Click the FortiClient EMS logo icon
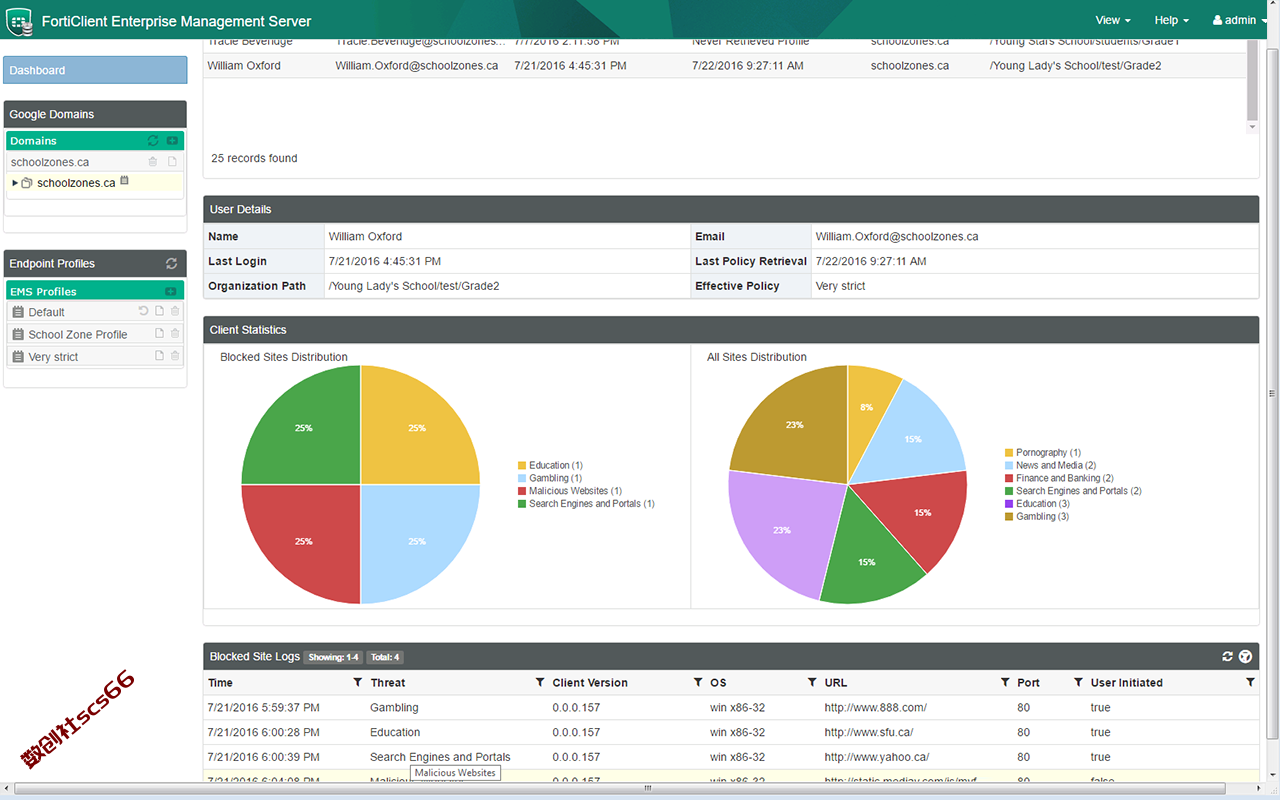 click(x=20, y=20)
